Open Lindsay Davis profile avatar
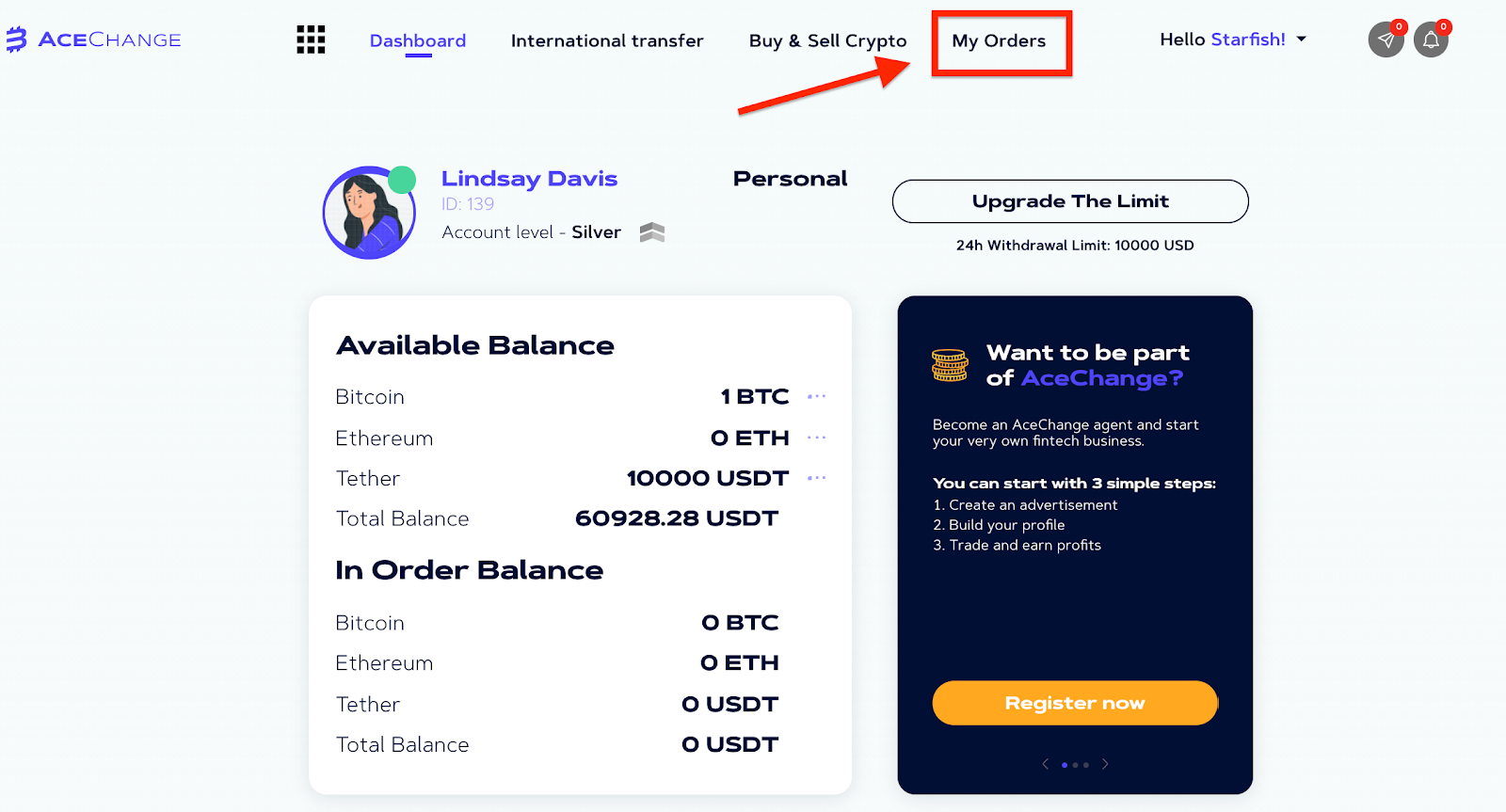Viewport: 1506px width, 812px height. coord(369,213)
